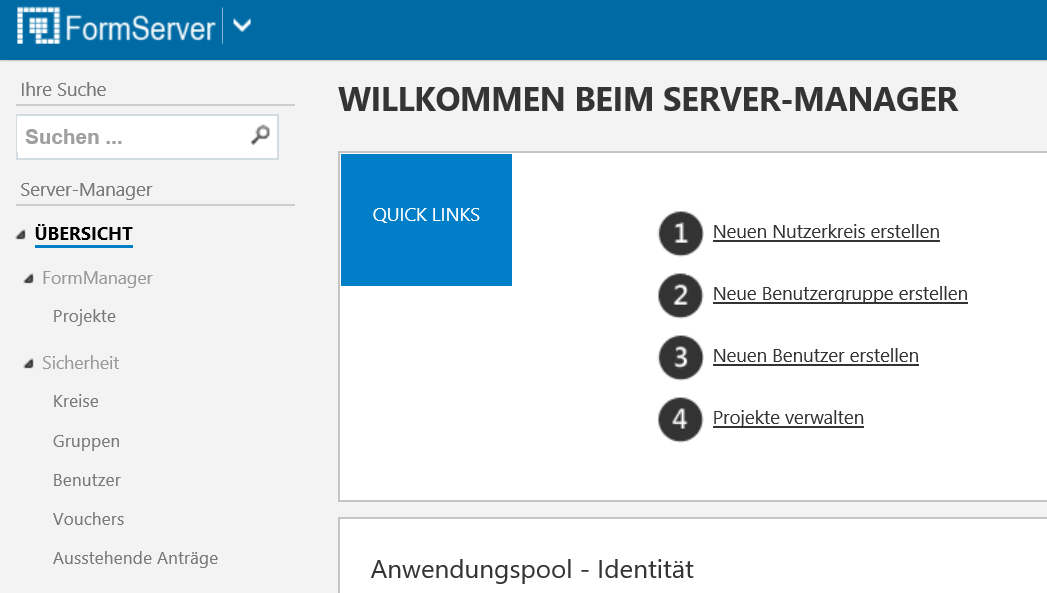Open the Neuen Nutzerkreis erstellen link

click(826, 232)
